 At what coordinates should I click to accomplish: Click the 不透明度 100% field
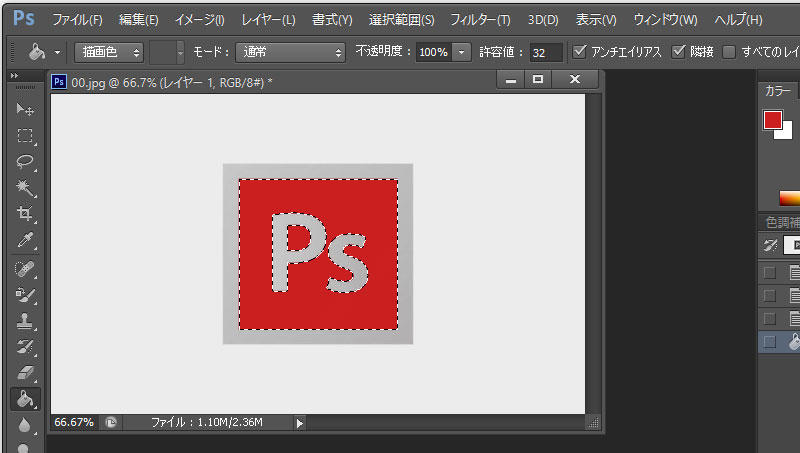pos(433,52)
